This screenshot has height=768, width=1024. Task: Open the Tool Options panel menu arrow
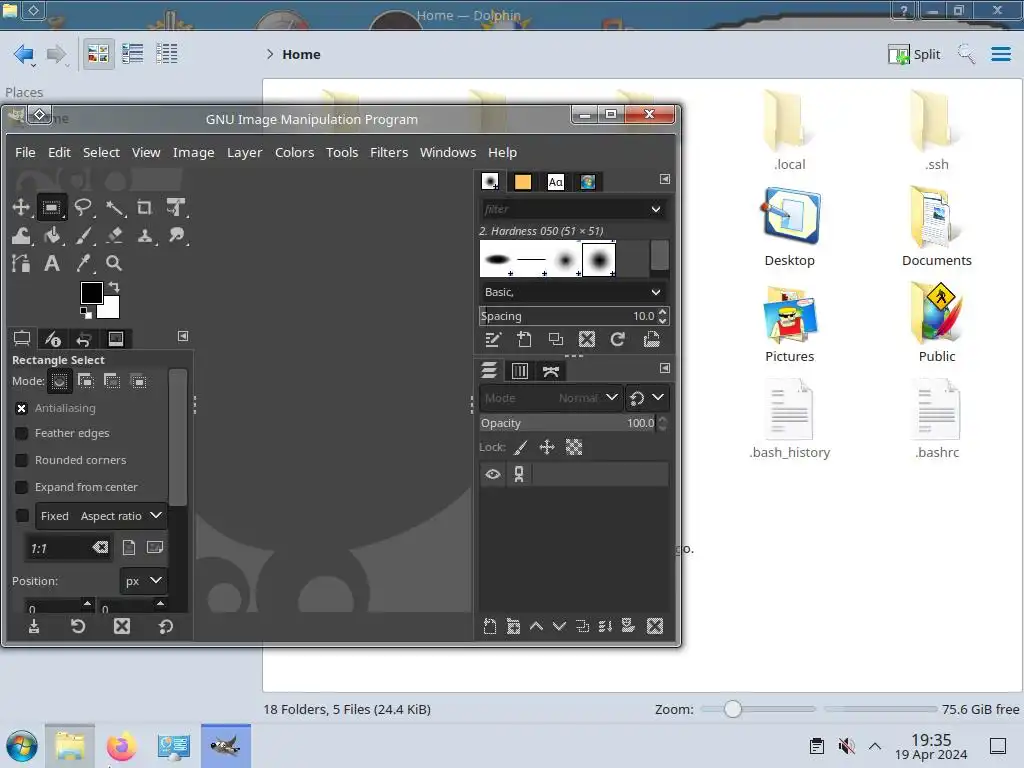pyautogui.click(x=183, y=336)
